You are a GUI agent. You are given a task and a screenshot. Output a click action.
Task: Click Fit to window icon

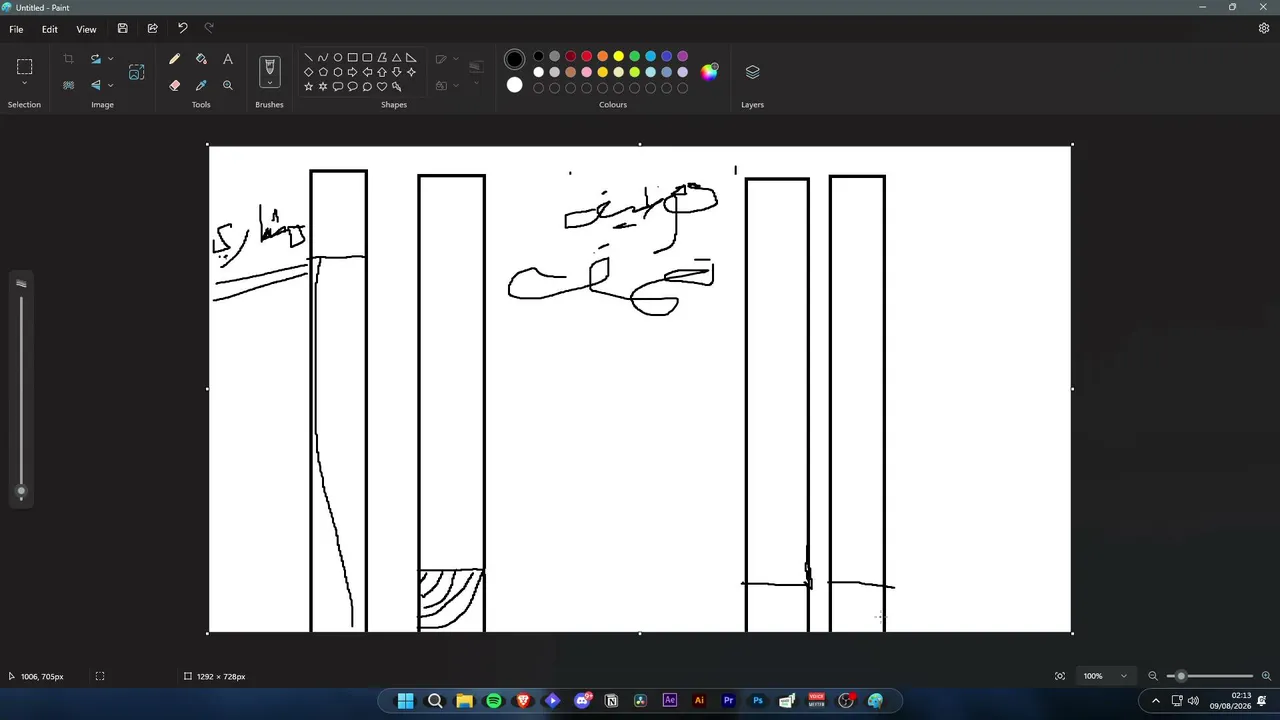coord(1060,676)
